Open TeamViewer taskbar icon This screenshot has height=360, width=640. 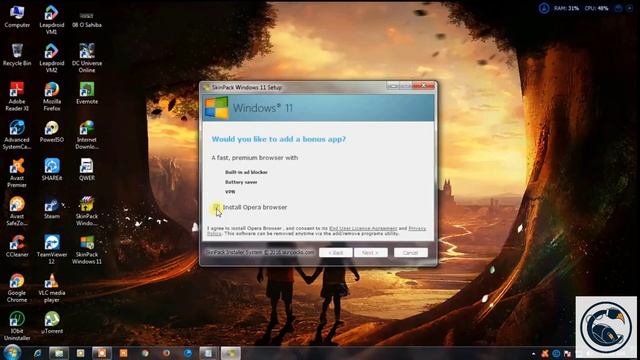pyautogui.click(x=188, y=353)
